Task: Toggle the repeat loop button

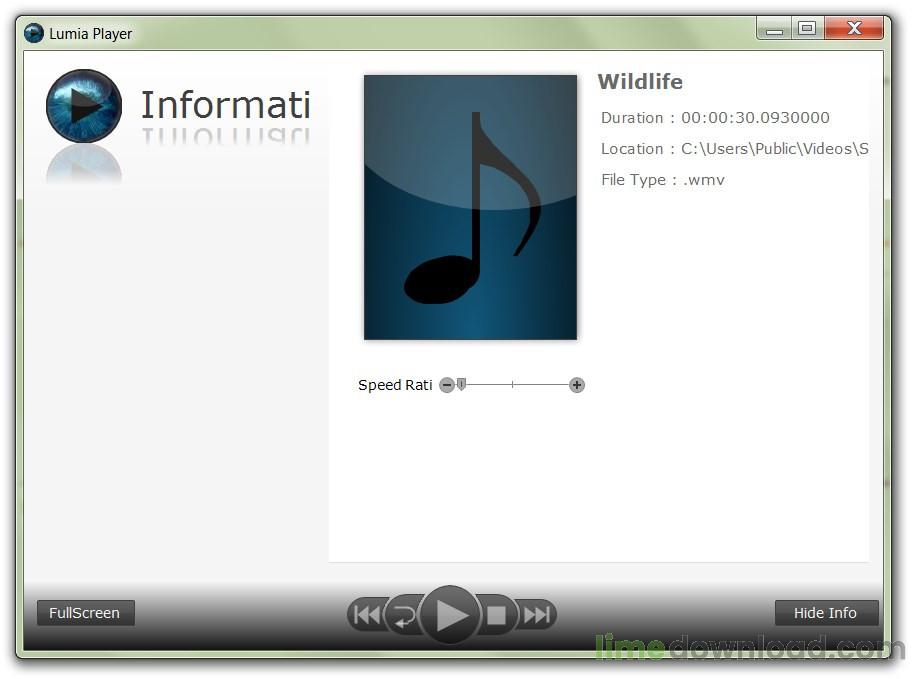Action: pos(403,616)
